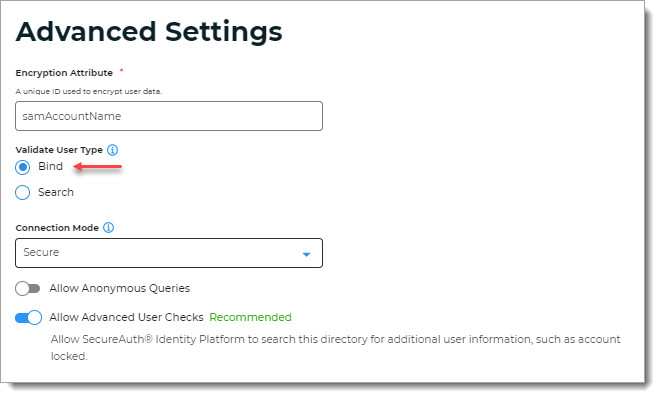Click the Allow Advanced User Checks label
The height and width of the screenshot is (398, 660).
(x=126, y=317)
